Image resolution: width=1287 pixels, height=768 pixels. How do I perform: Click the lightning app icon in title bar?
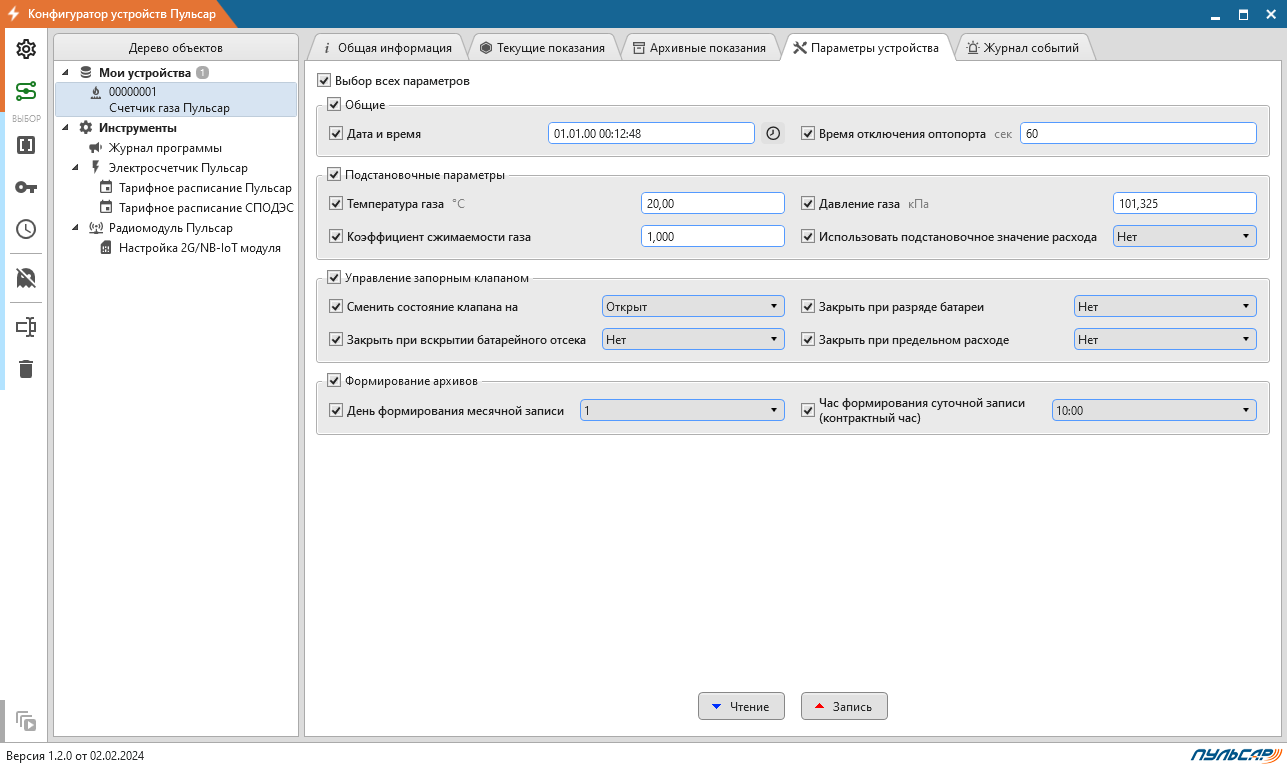pos(13,14)
